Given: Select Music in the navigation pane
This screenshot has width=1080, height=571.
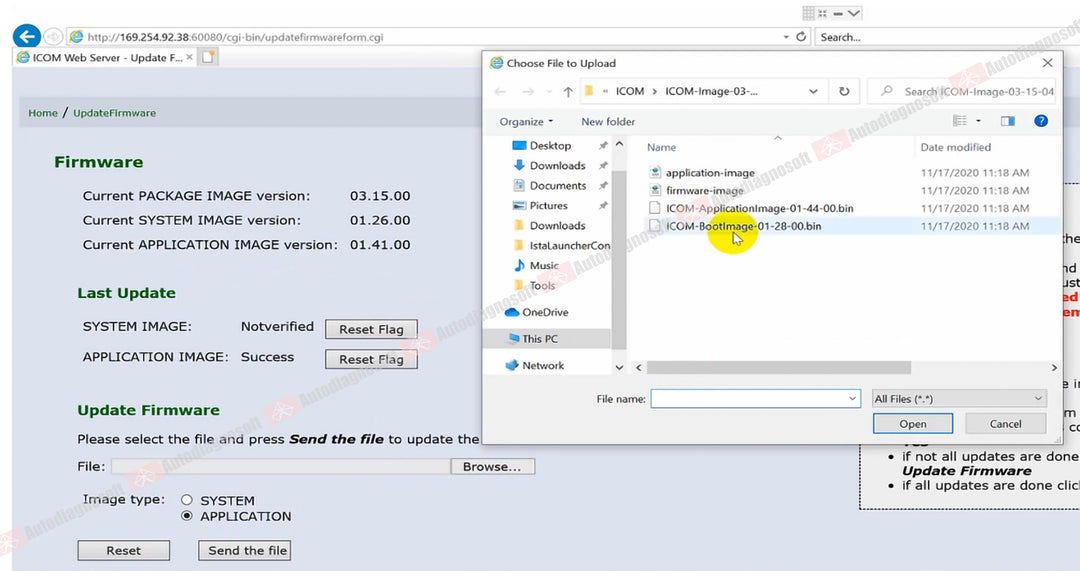Looking at the screenshot, I should click(x=544, y=265).
